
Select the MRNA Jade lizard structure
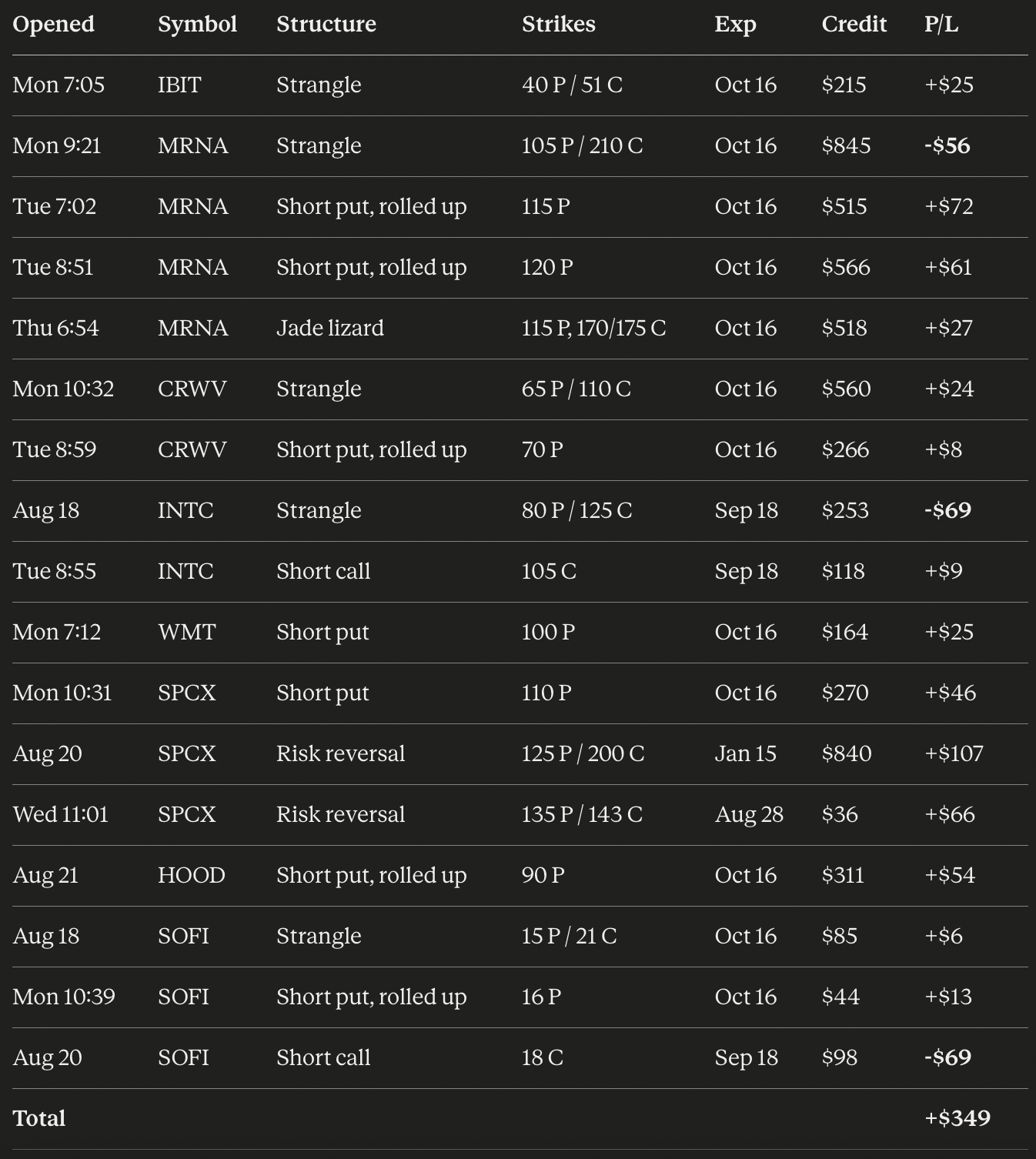click(330, 328)
